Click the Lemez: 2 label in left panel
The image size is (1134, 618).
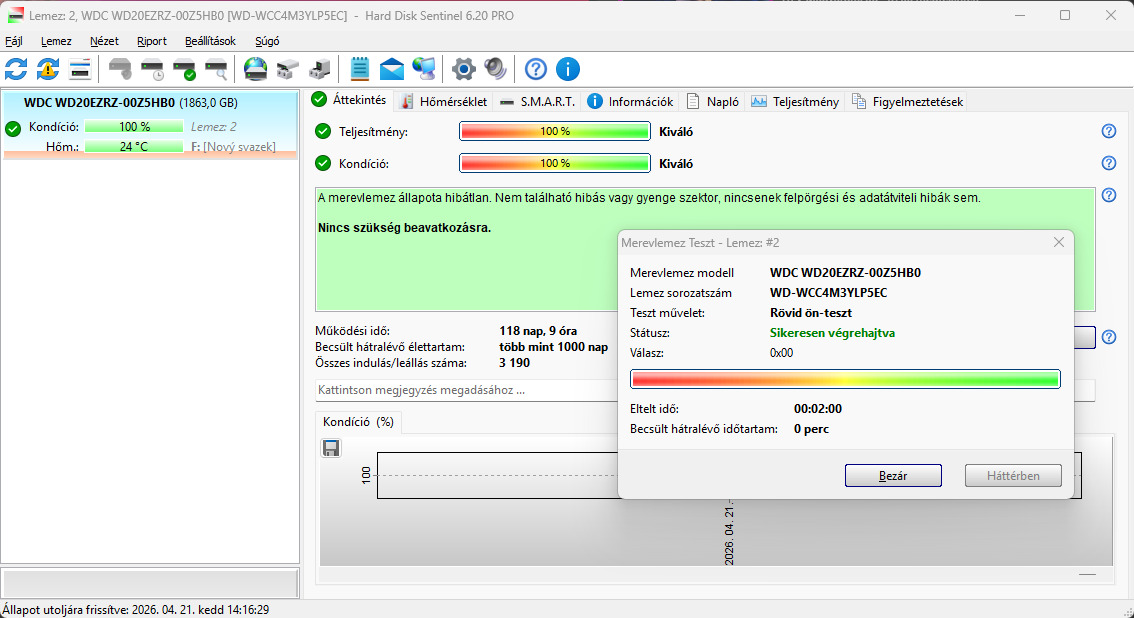[x=213, y=126]
